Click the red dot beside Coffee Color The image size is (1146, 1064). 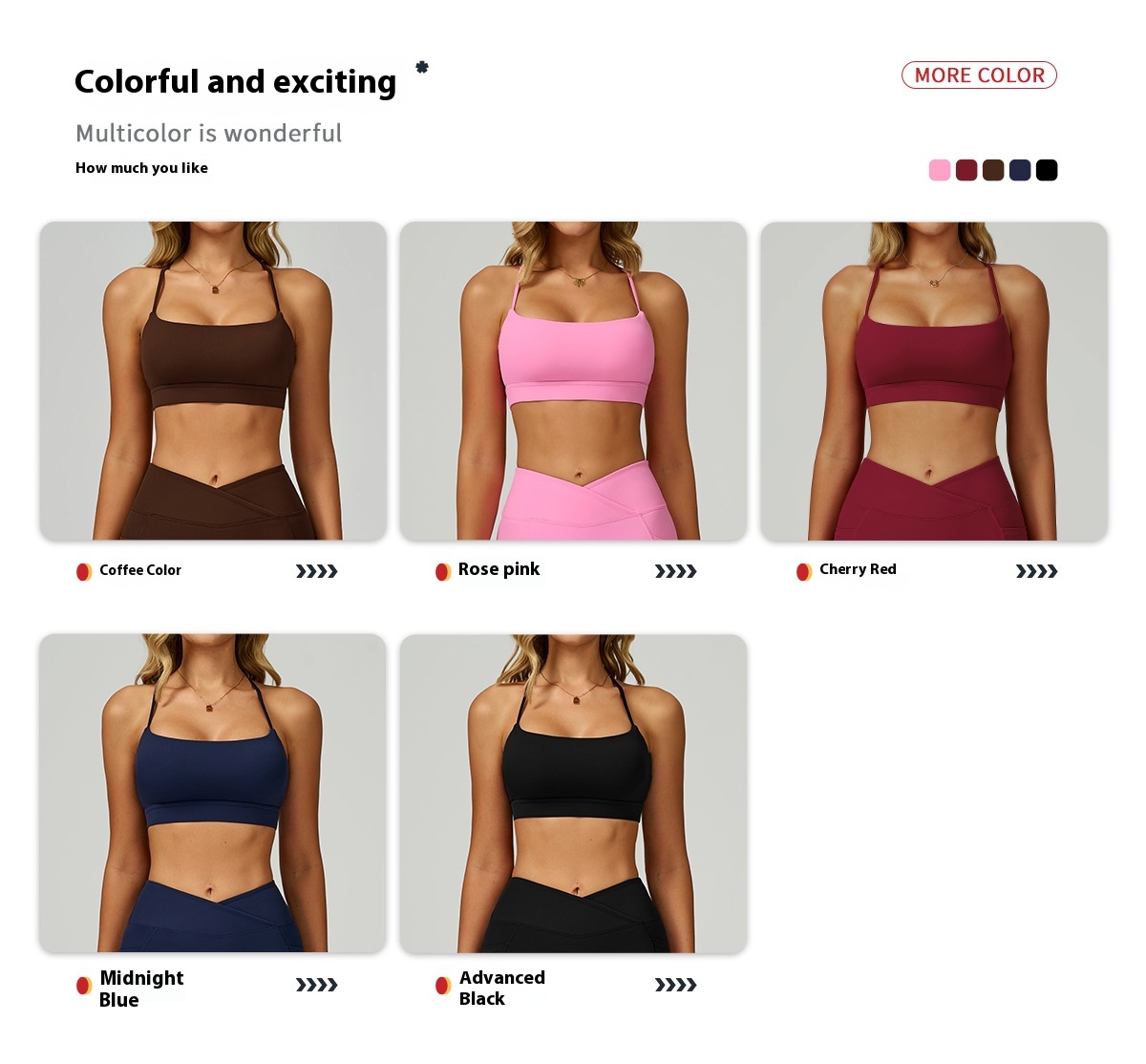coord(84,571)
